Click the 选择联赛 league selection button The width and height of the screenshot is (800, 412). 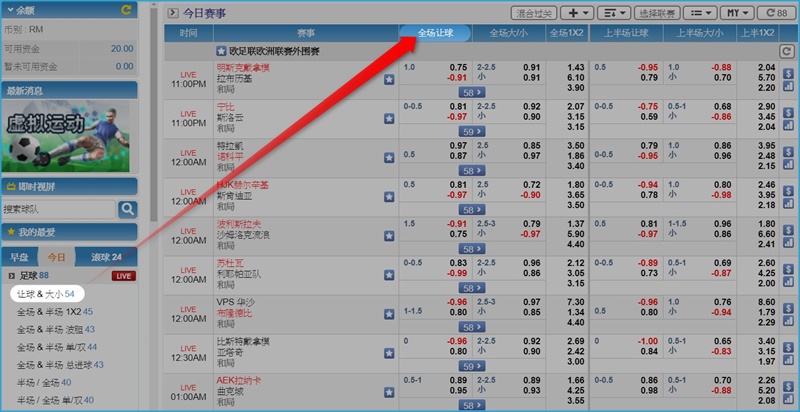click(657, 13)
